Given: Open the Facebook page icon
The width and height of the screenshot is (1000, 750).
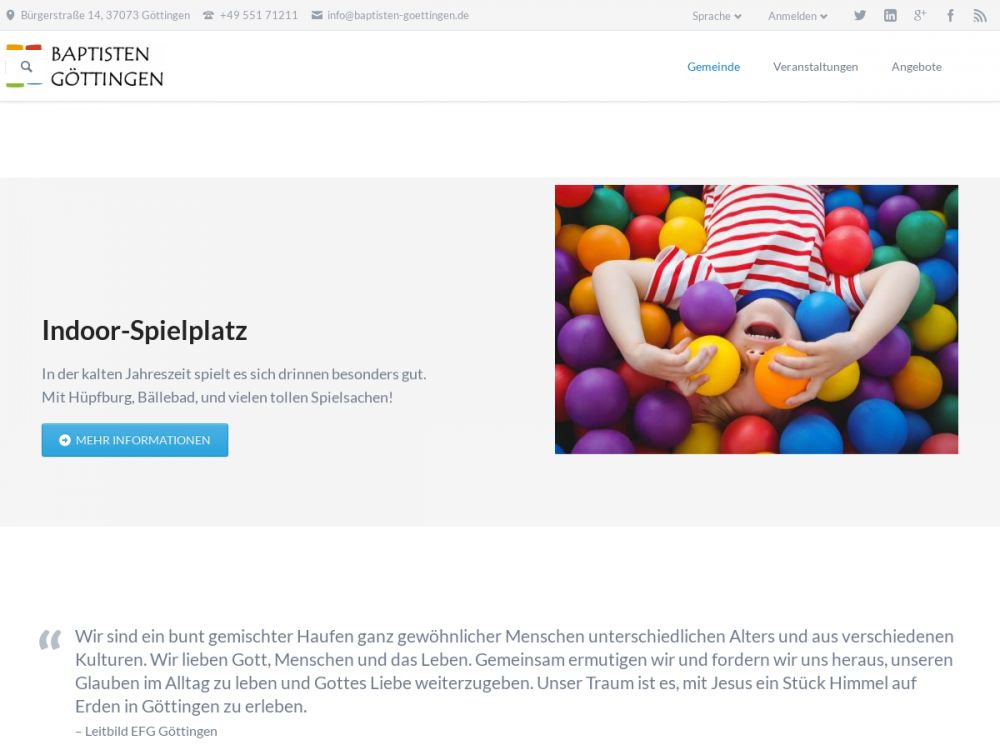Looking at the screenshot, I should 950,15.
